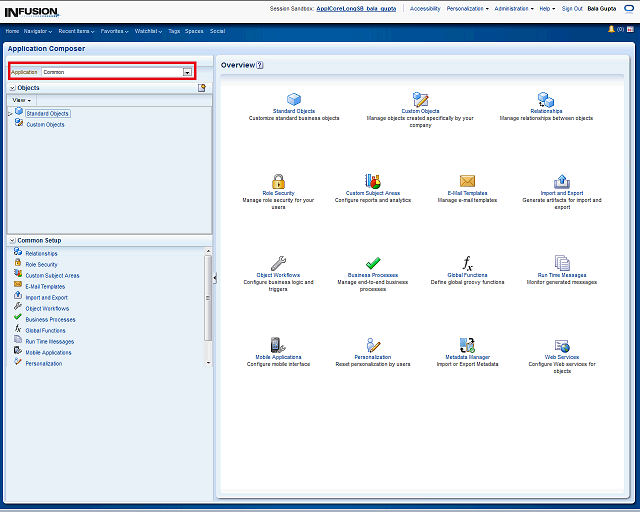Open the Standard Objects overview icon
Screen dimensions: 640x512
(x=294, y=99)
